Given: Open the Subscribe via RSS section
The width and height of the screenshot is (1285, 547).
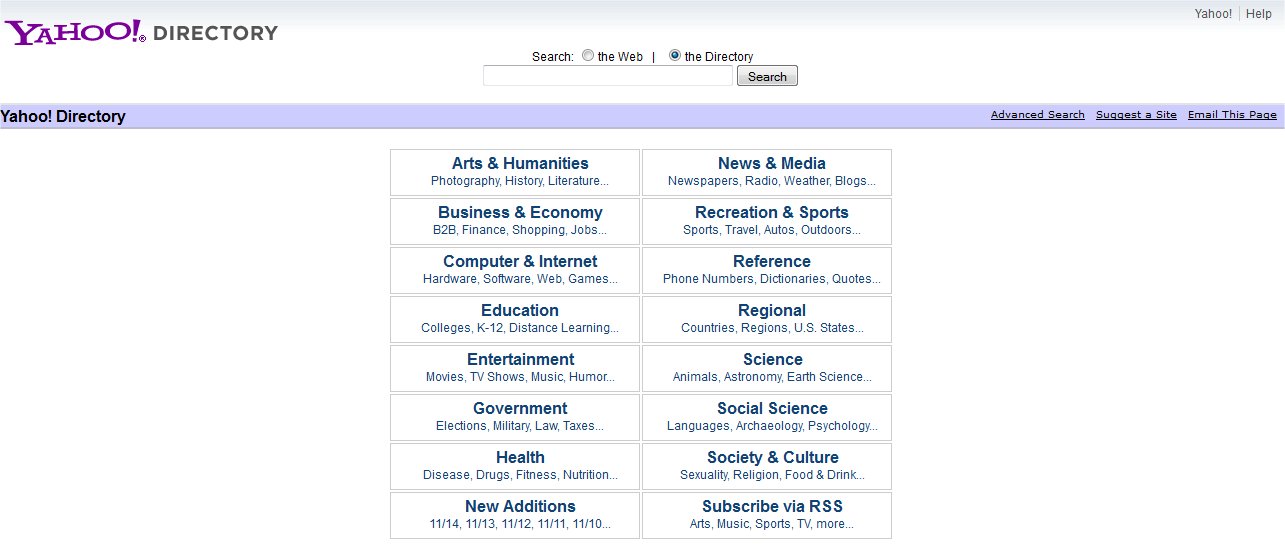Looking at the screenshot, I should tap(771, 507).
